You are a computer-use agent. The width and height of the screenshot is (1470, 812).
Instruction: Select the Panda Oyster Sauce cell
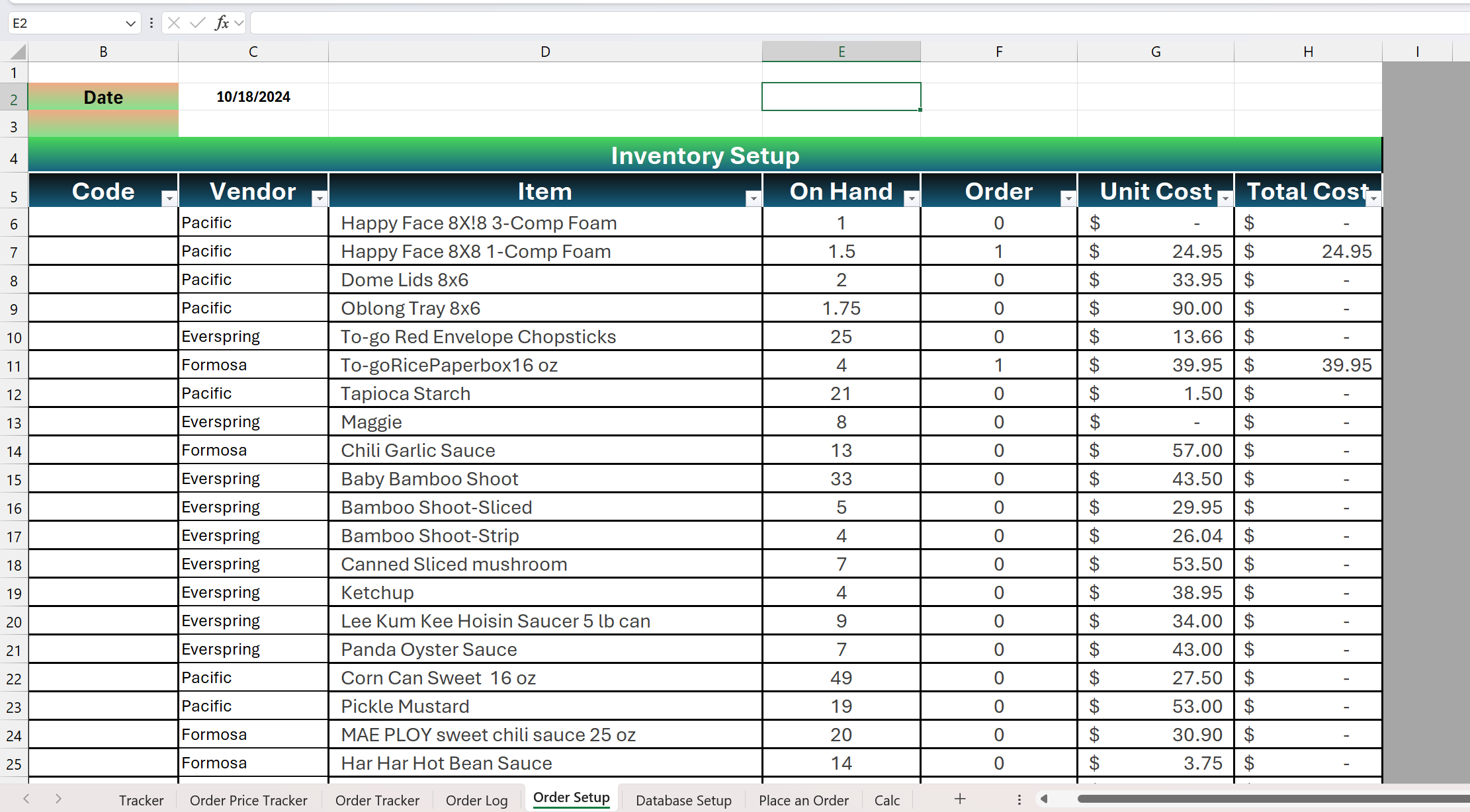click(545, 649)
